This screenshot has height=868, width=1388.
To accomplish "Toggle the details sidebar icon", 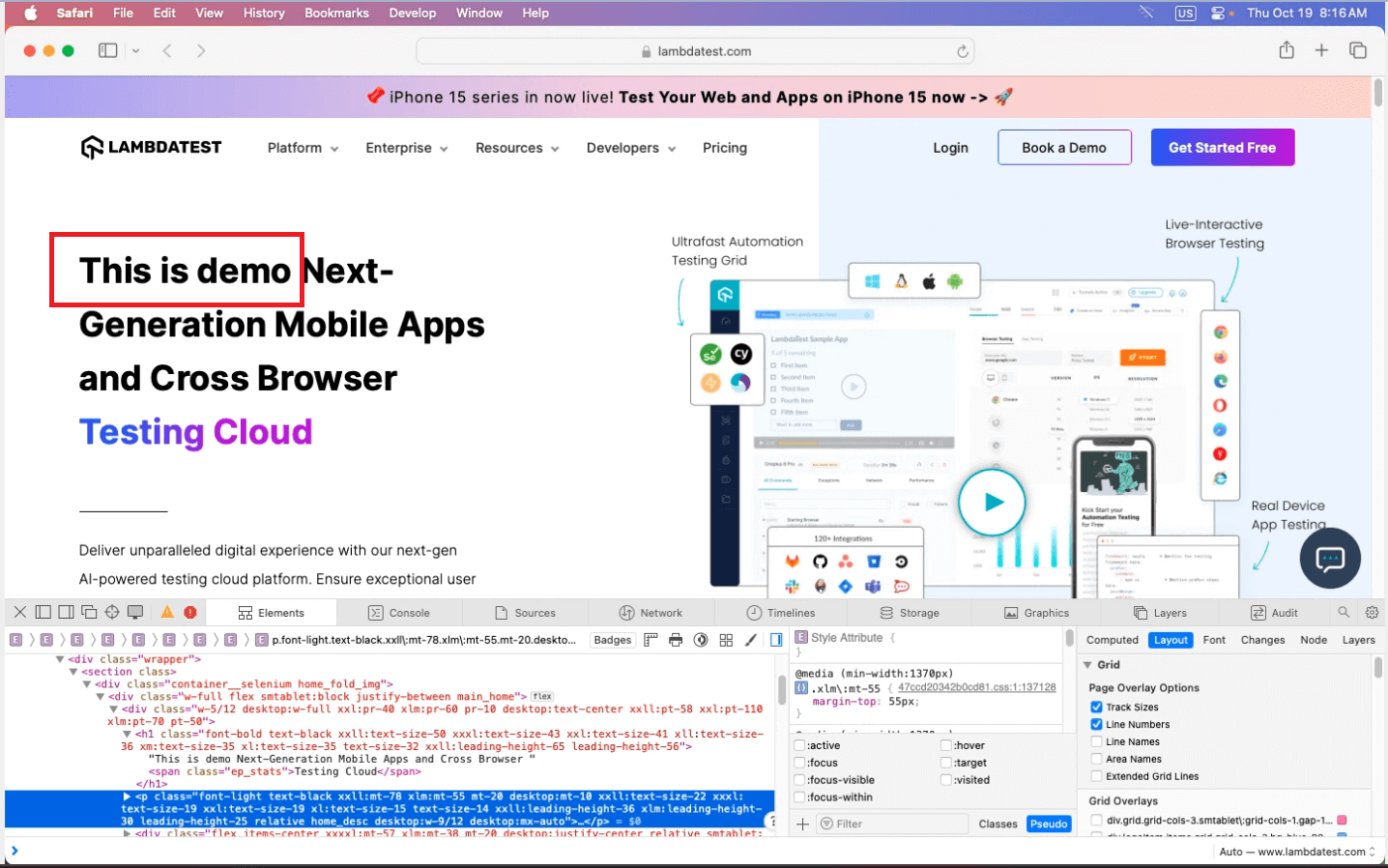I will tap(776, 640).
